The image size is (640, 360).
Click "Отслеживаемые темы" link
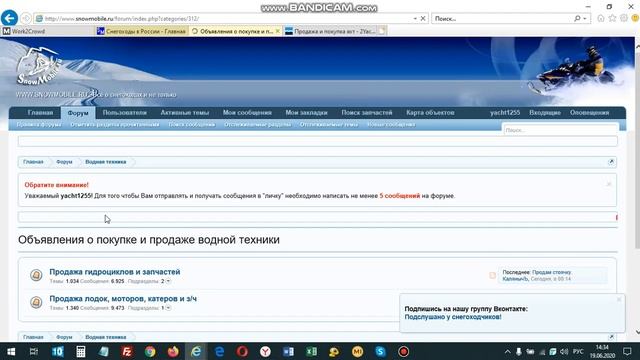[x=329, y=124]
